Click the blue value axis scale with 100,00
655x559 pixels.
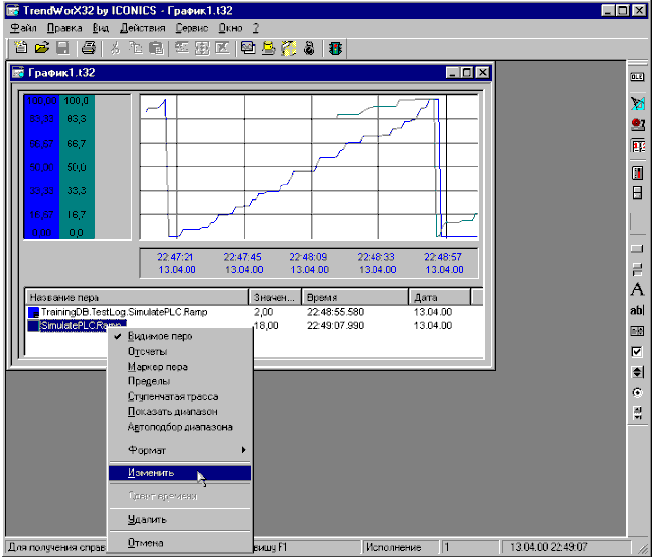41,167
